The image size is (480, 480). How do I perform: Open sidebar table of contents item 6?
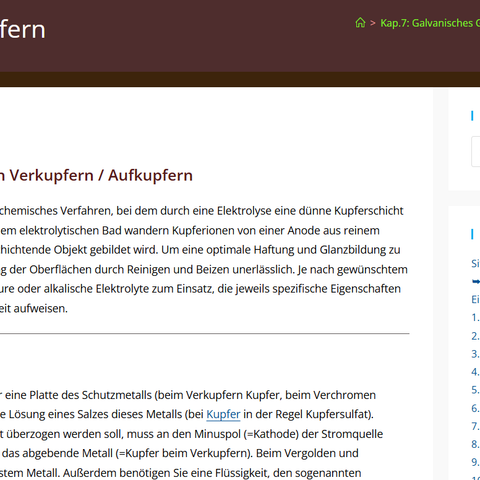(x=475, y=408)
